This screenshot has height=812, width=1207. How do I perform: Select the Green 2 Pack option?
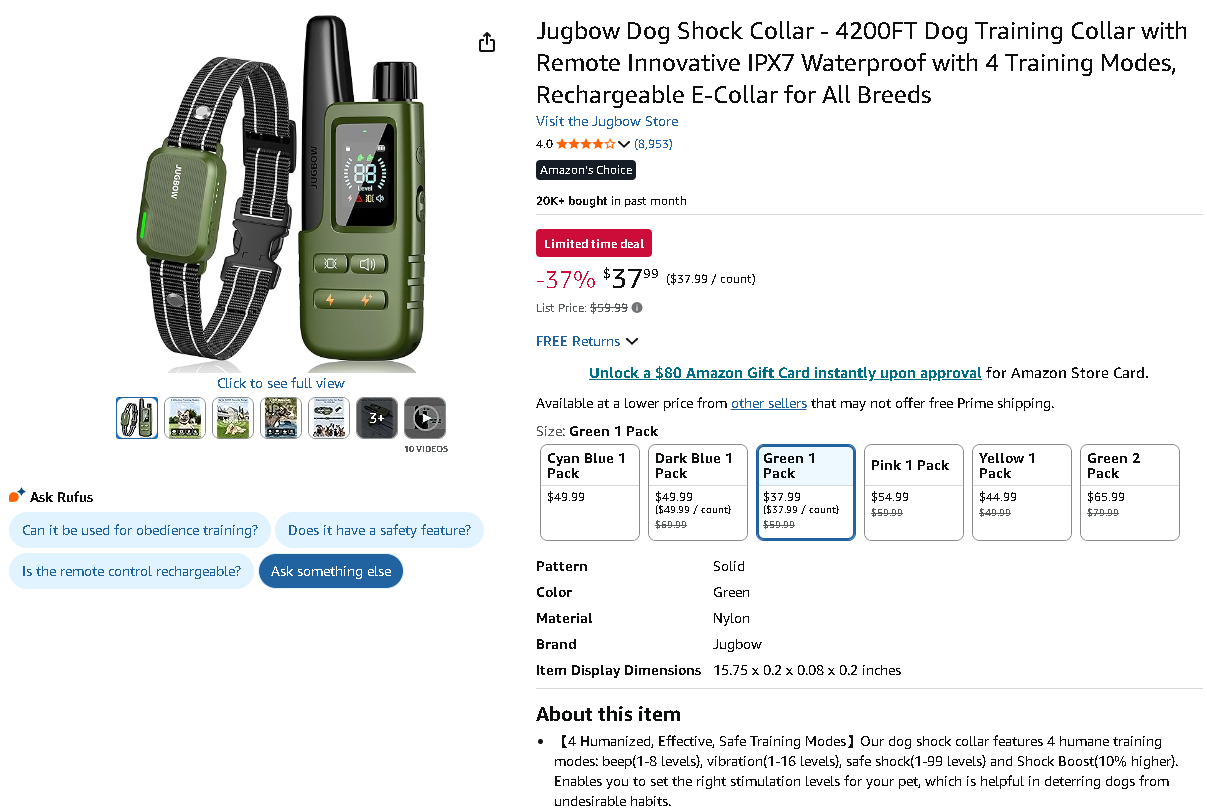point(1129,492)
